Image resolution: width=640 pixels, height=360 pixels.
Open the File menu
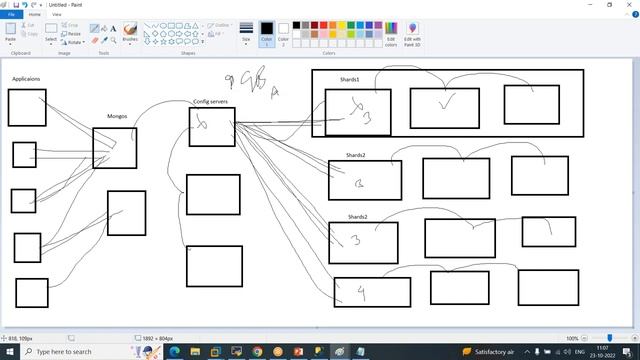[x=11, y=14]
